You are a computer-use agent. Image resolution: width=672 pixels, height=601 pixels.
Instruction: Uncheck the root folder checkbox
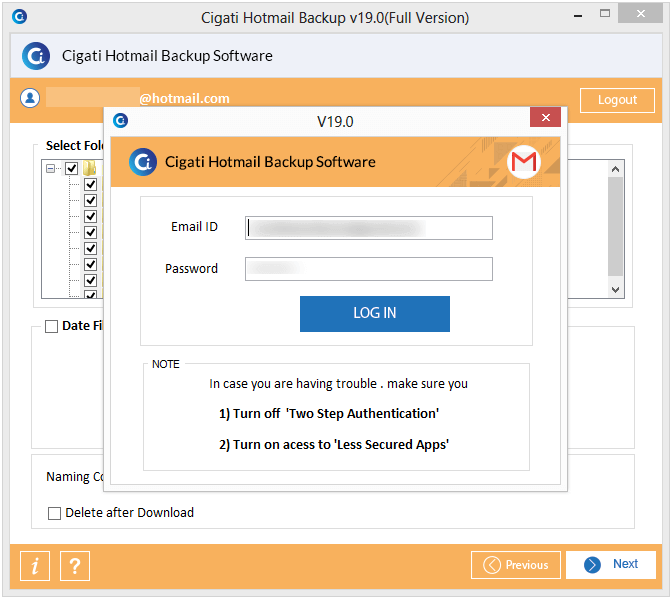pyautogui.click(x=72, y=168)
